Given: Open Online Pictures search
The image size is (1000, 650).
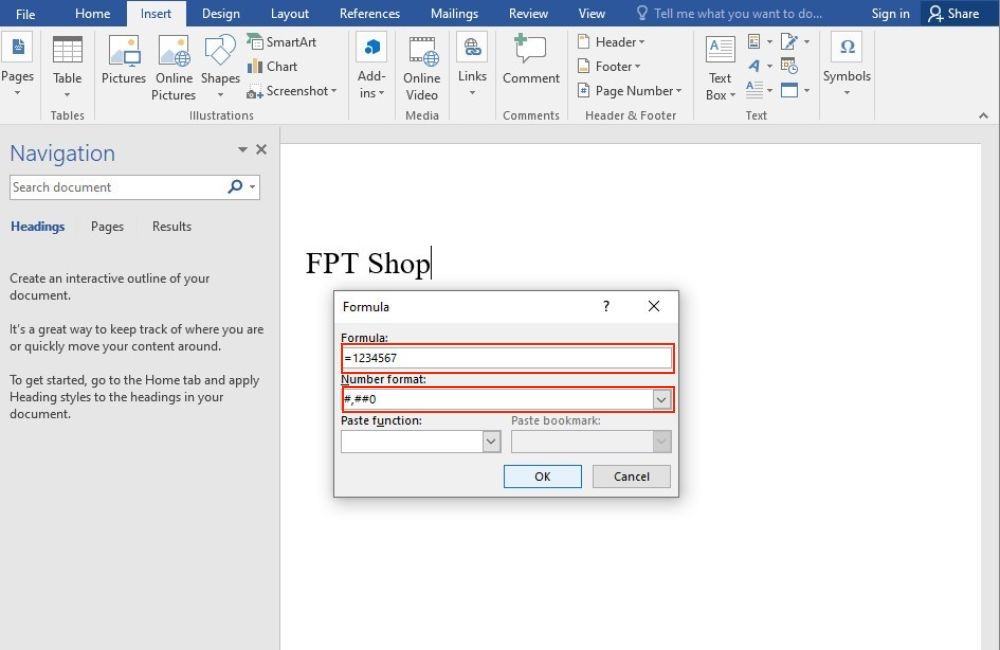Looking at the screenshot, I should 173,67.
